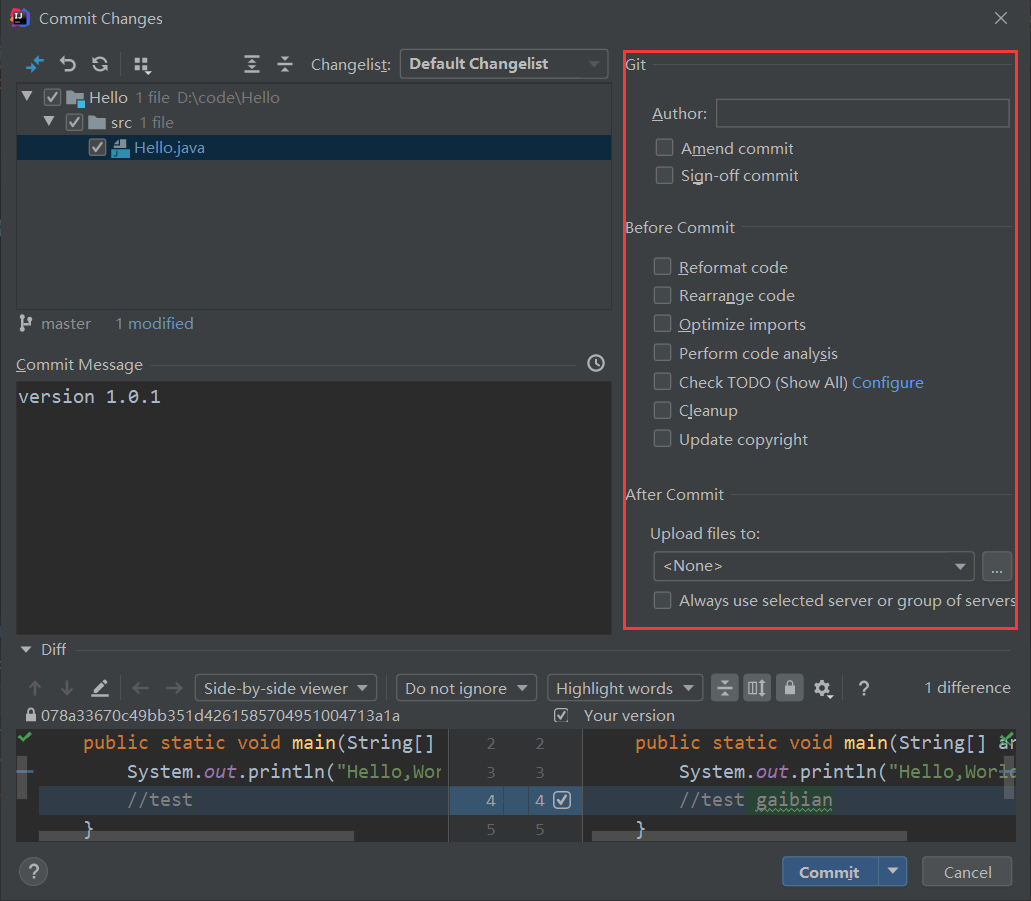The image size is (1031, 901).
Task: Collapse the src folder node
Action: click(49, 121)
